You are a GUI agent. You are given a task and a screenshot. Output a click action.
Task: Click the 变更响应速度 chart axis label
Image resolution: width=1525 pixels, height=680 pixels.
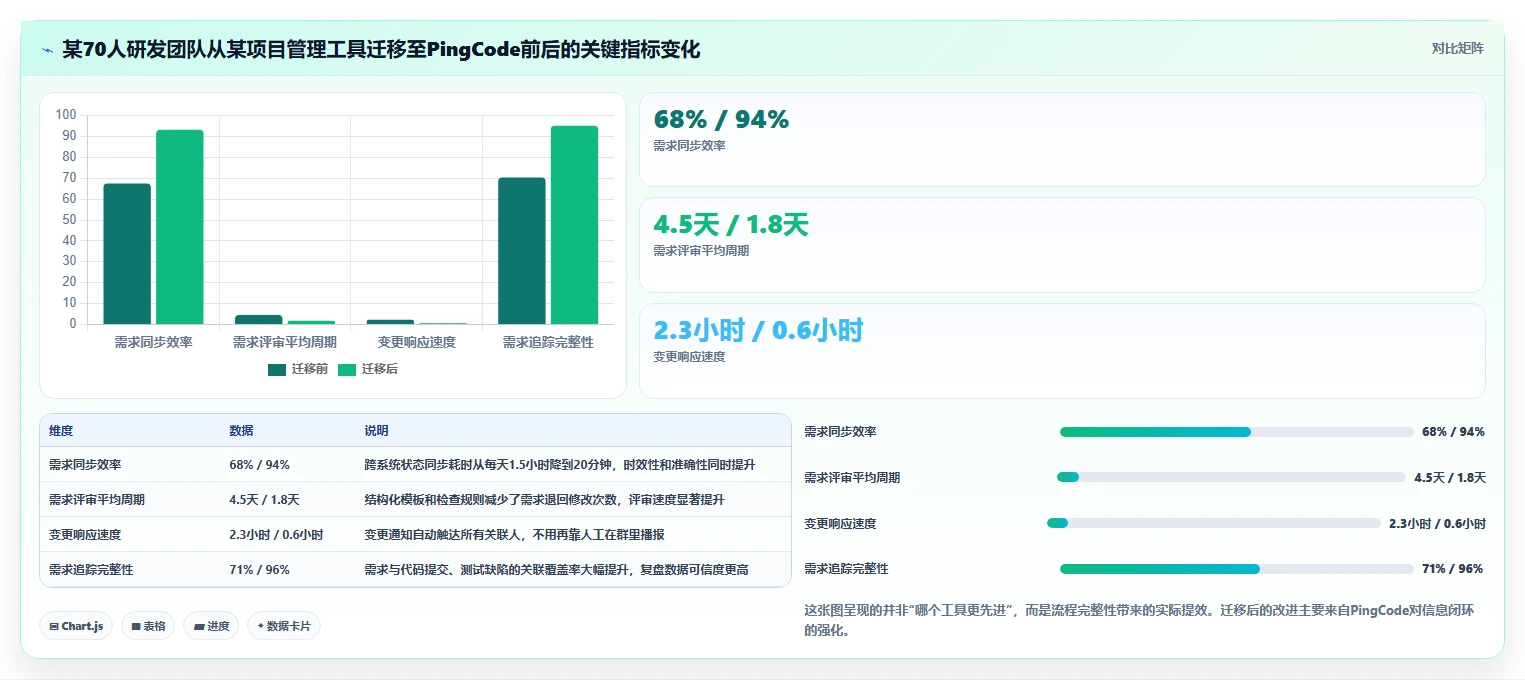tap(416, 343)
